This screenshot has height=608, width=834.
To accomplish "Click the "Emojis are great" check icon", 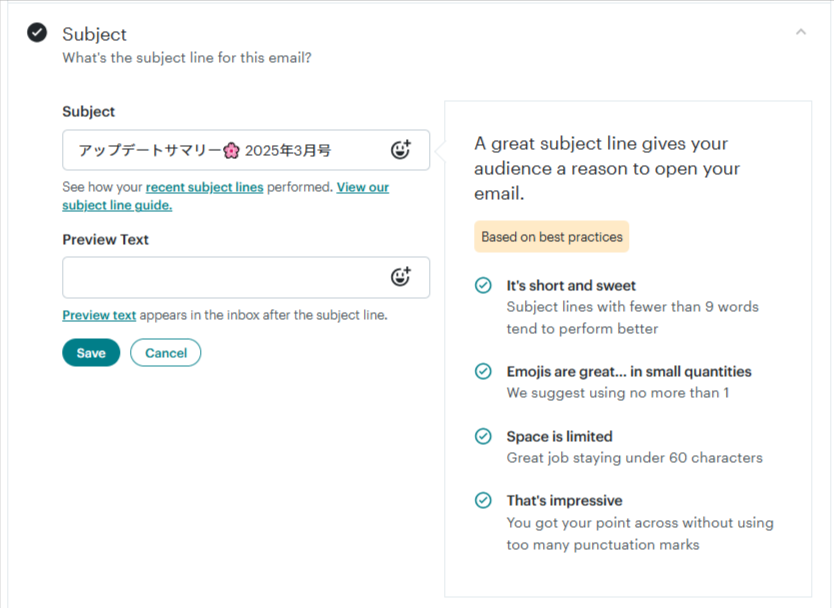I will click(x=483, y=372).
